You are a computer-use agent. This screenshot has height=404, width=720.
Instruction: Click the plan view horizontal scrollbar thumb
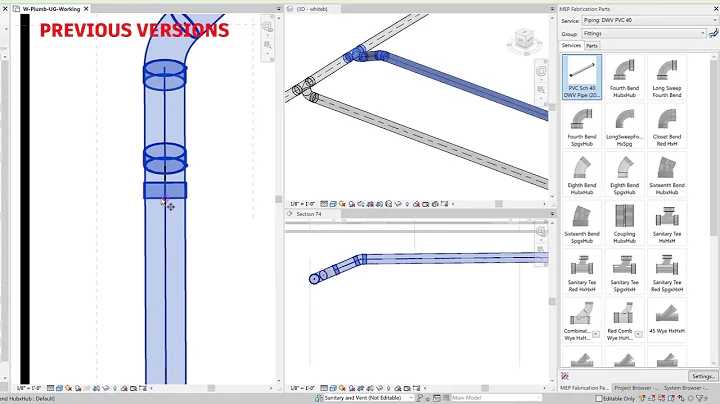click(x=211, y=388)
